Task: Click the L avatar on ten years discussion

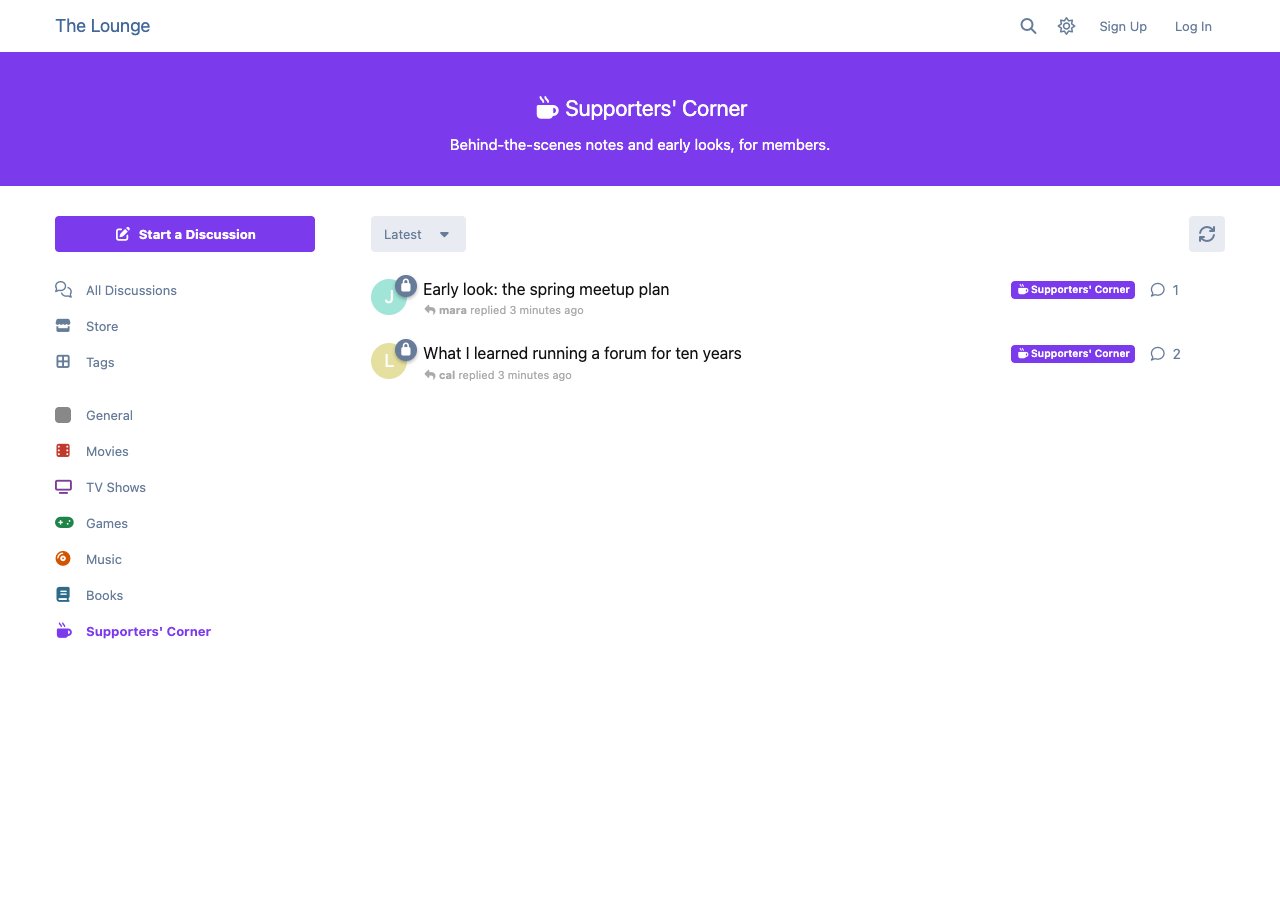Action: [x=389, y=361]
